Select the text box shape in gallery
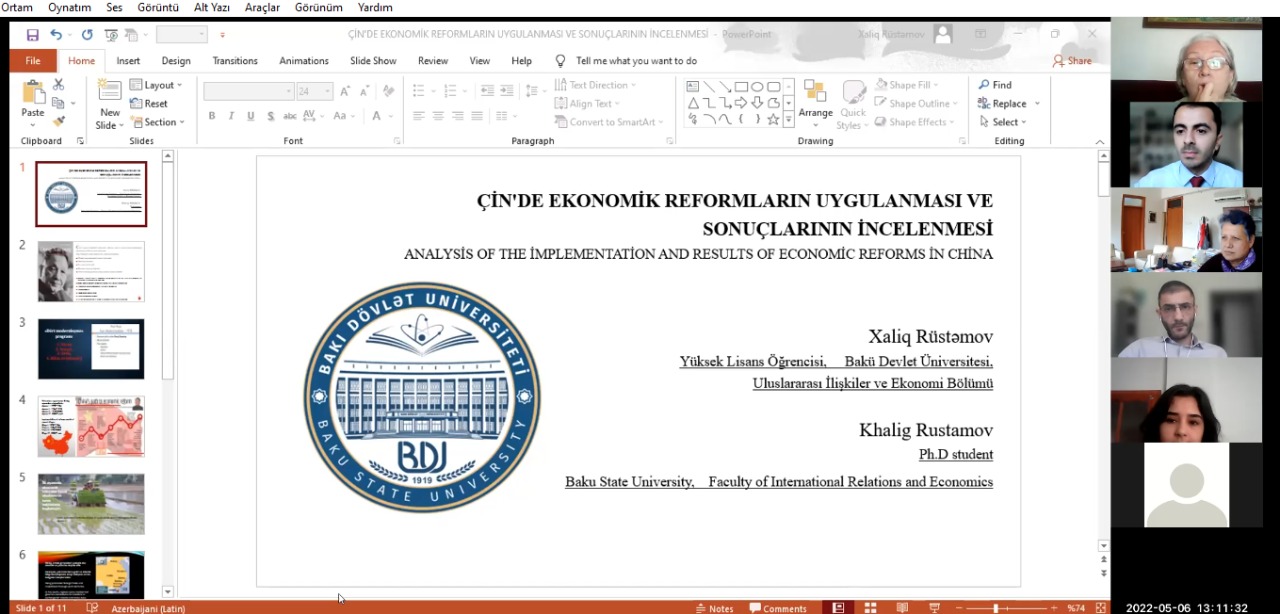 [693, 87]
